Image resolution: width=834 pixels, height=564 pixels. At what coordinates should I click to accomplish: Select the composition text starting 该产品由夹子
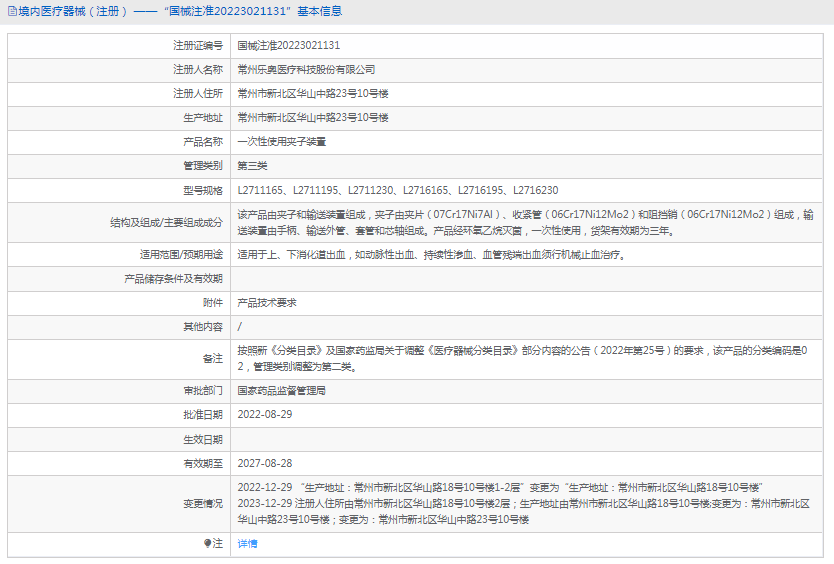[x=526, y=222]
